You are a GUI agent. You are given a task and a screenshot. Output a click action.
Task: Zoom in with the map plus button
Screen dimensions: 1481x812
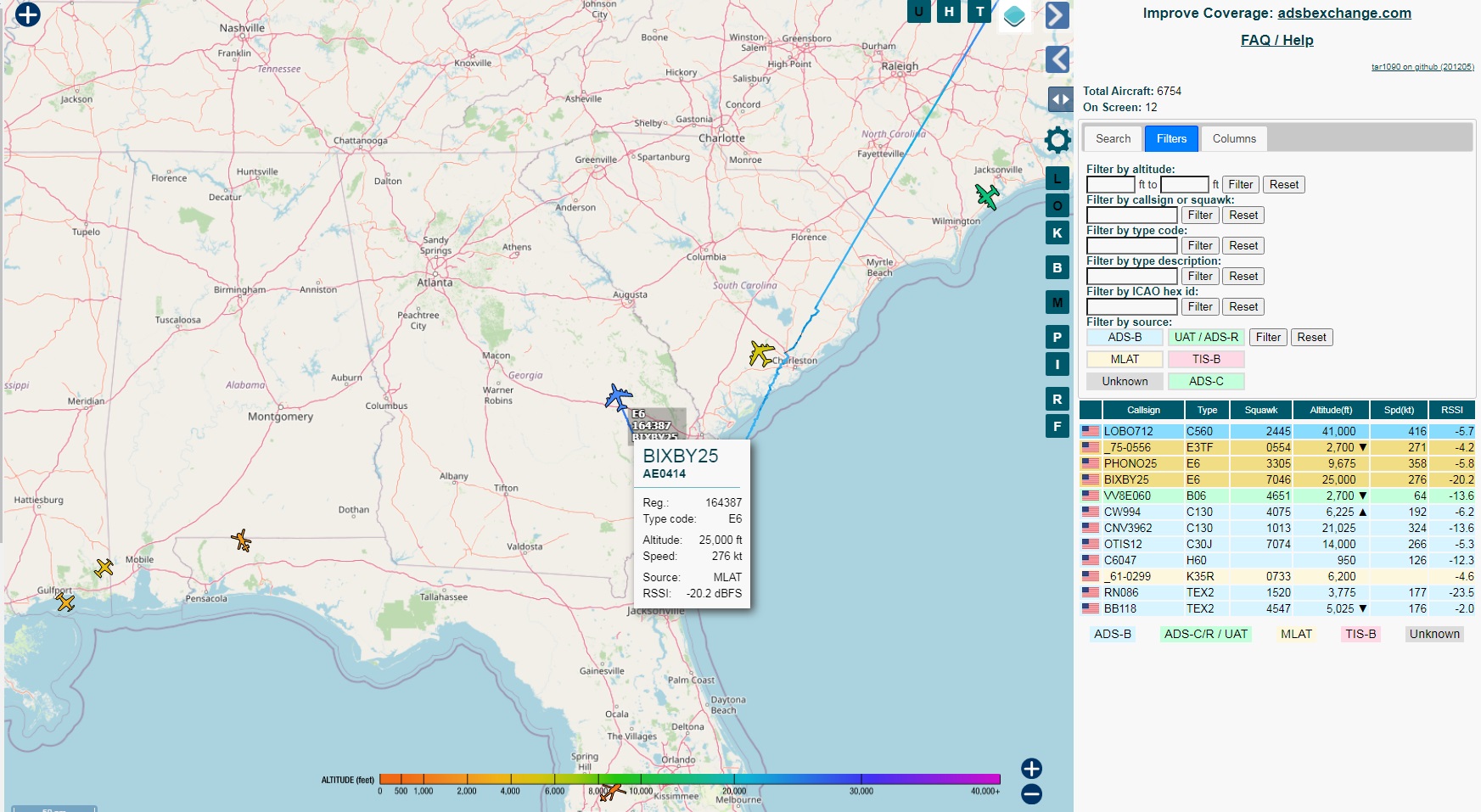pyautogui.click(x=1031, y=769)
